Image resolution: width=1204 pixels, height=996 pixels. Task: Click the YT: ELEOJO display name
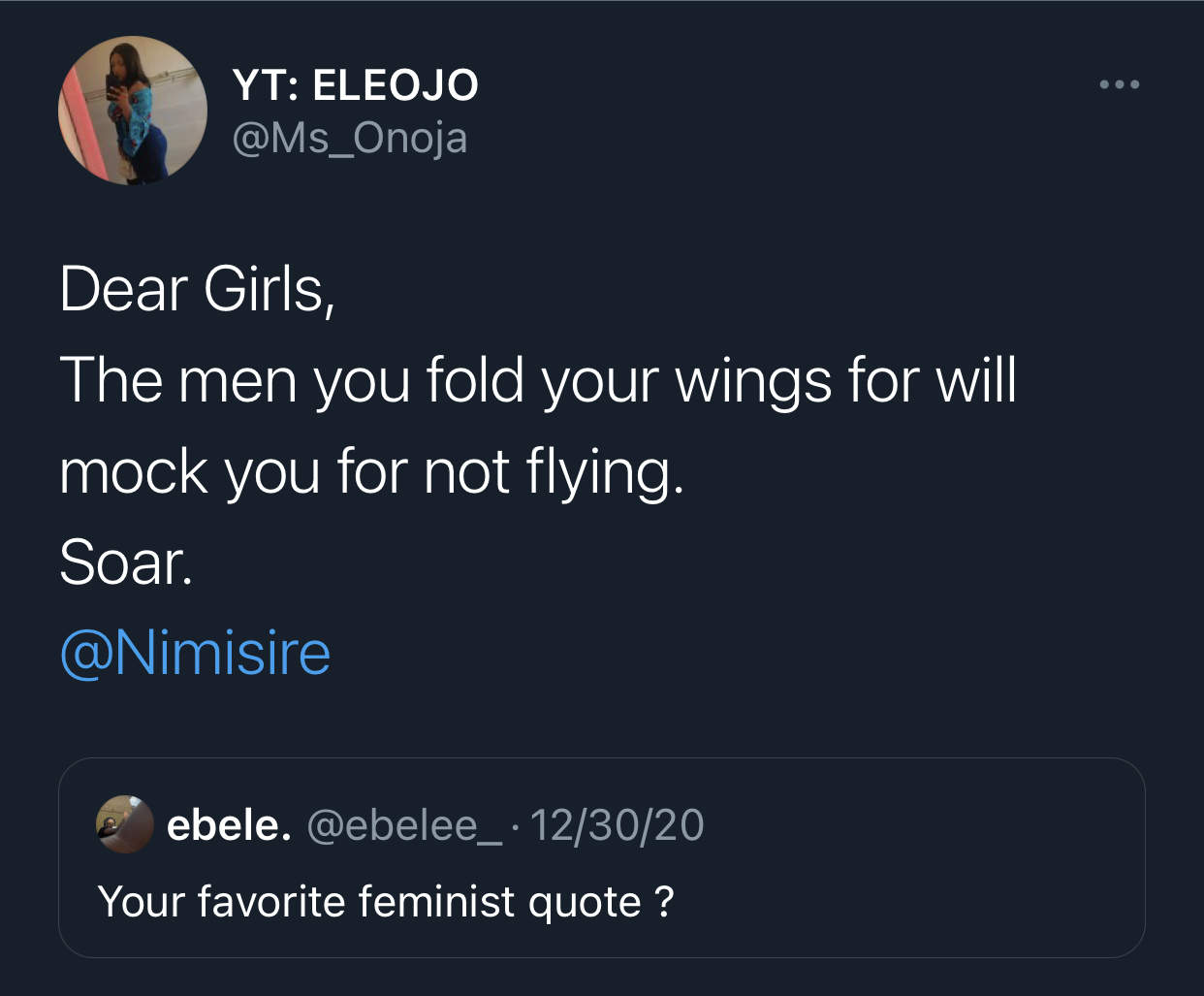pos(355,85)
